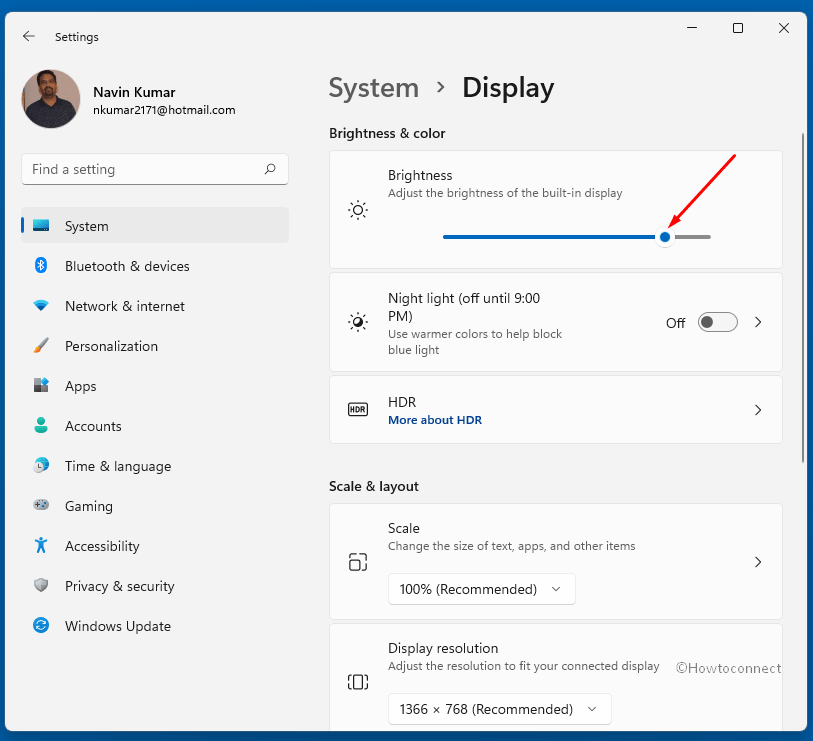Go to Apps settings
This screenshot has height=741, width=813.
pos(155,385)
